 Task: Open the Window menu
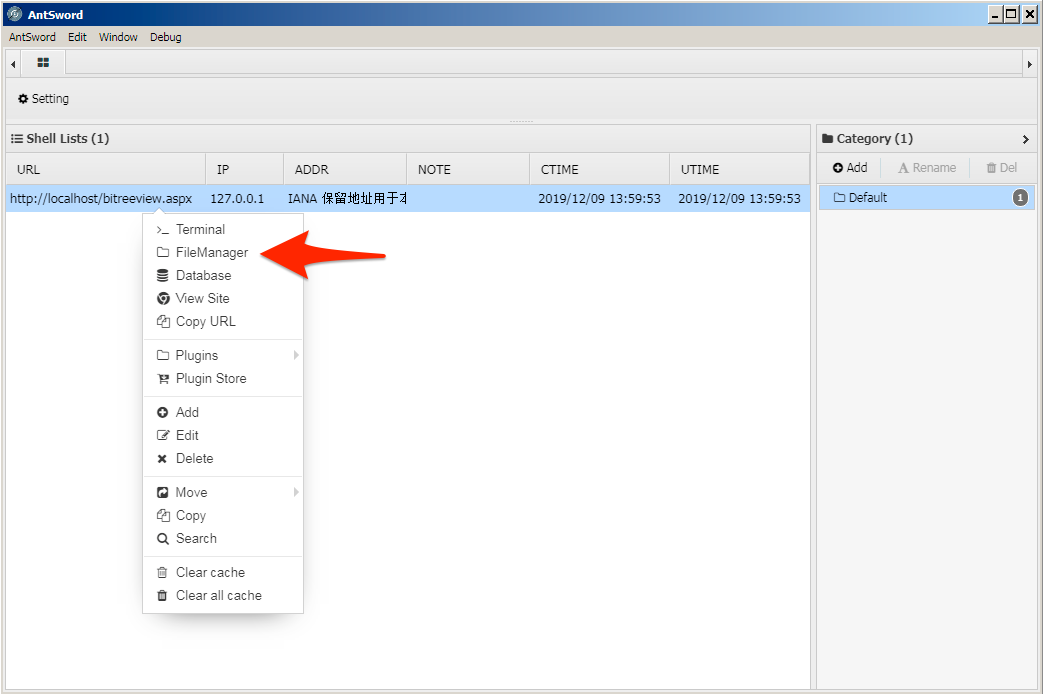coord(118,37)
